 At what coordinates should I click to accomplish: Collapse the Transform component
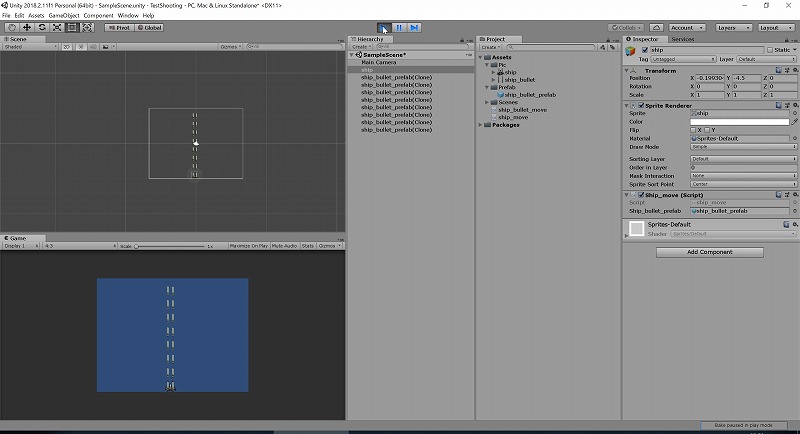tap(627, 70)
